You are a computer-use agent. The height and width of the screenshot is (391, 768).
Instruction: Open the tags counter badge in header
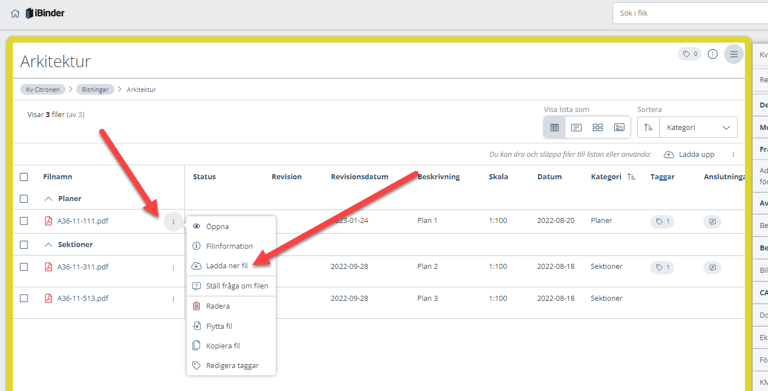click(690, 54)
